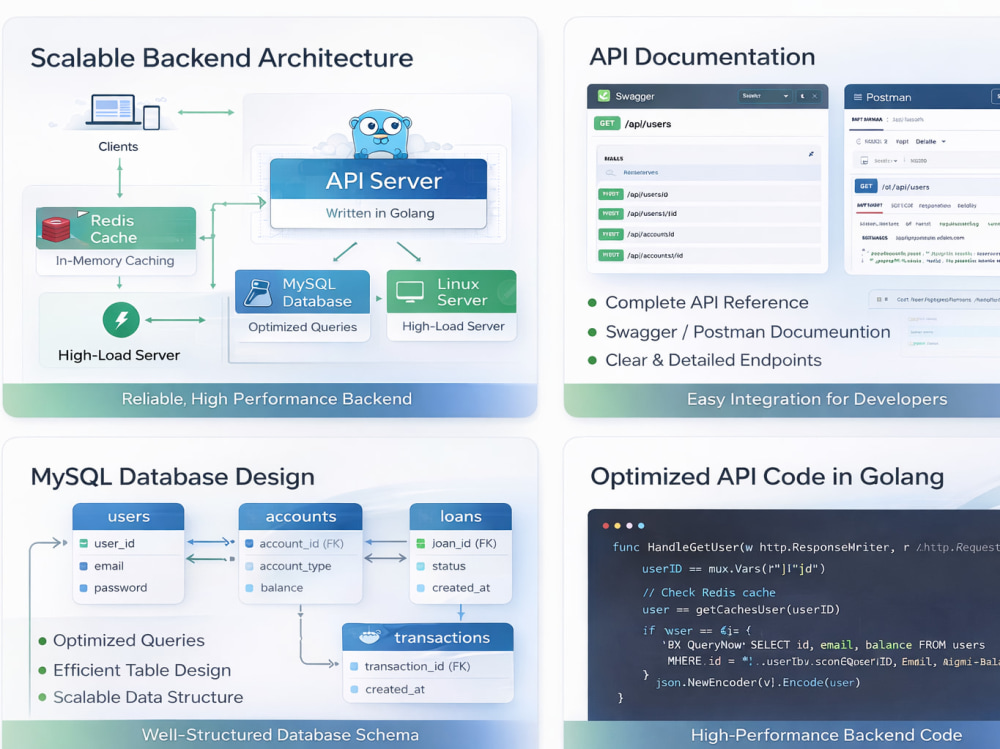The image size is (1000, 749).
Task: Open the small dropdown beside Postman document icon
Action: (x=886, y=161)
